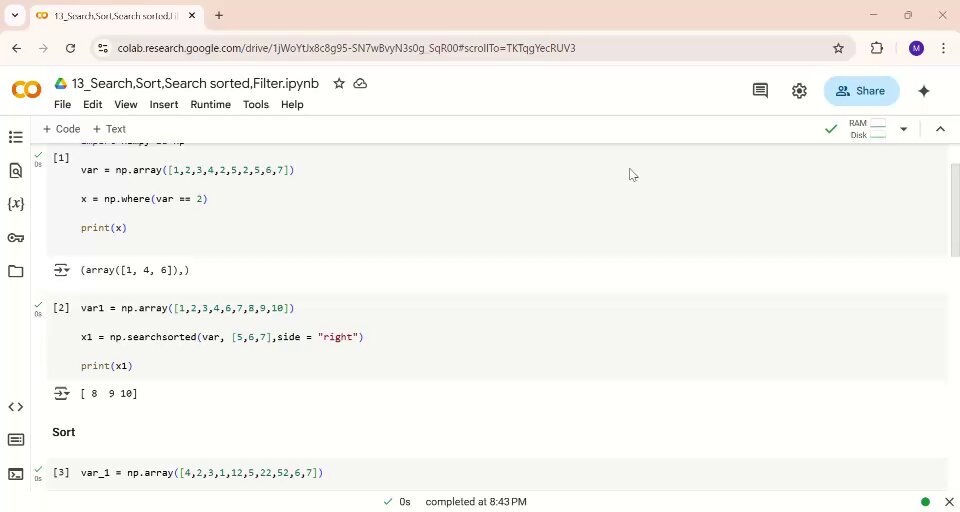Add a new Code cell

coord(61,129)
